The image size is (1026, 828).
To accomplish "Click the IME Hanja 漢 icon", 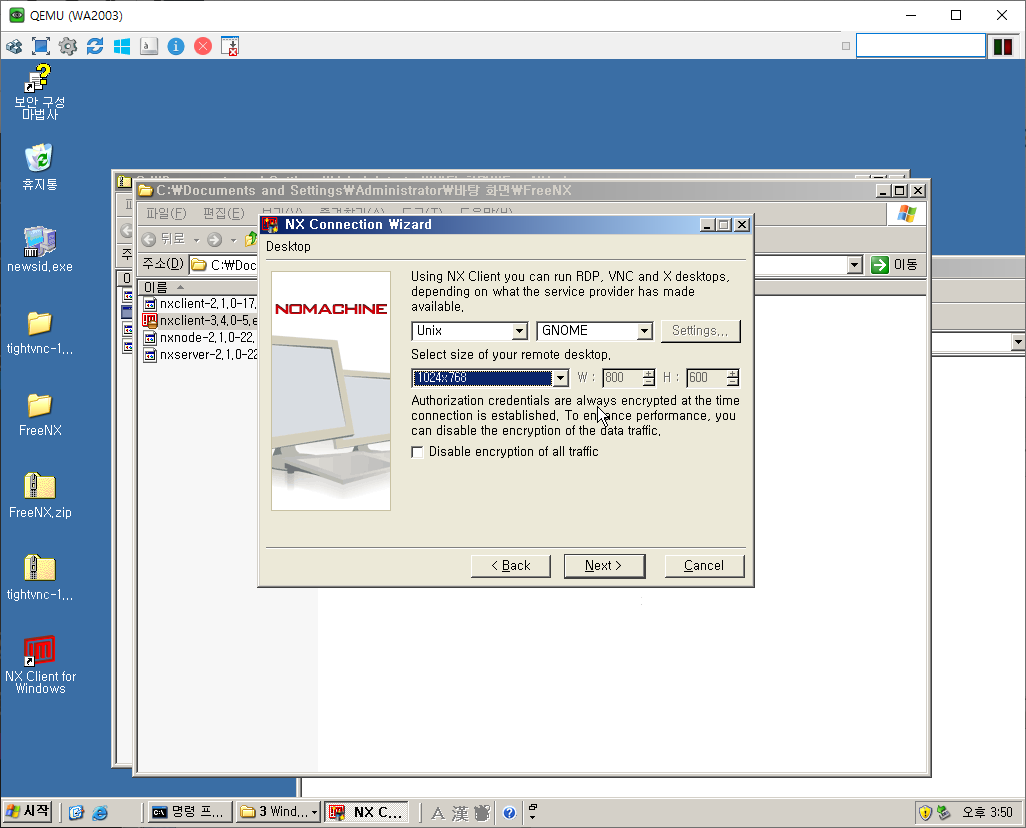I will [460, 813].
